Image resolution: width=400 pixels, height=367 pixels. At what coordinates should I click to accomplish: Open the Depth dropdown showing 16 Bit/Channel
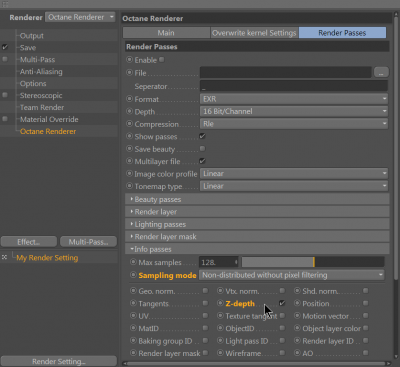coord(294,111)
